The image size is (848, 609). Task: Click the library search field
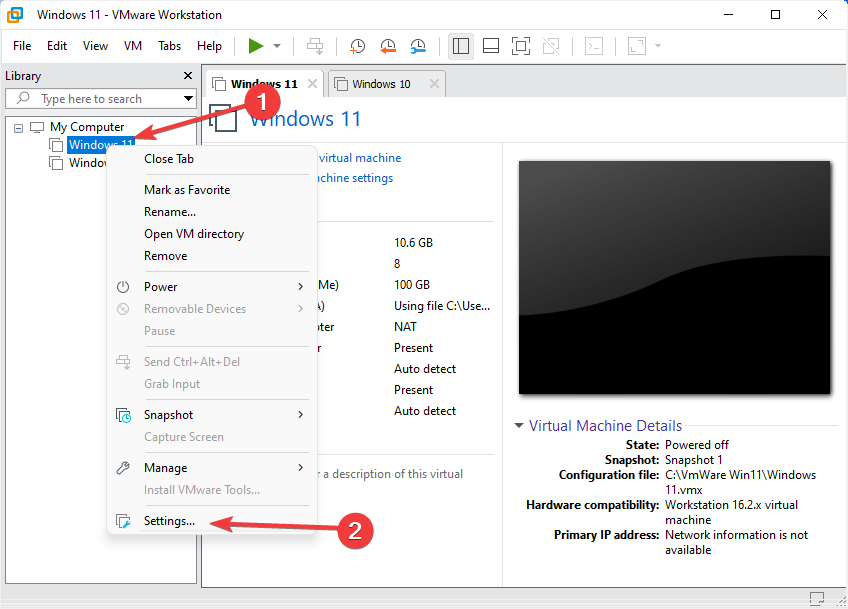pyautogui.click(x=100, y=99)
